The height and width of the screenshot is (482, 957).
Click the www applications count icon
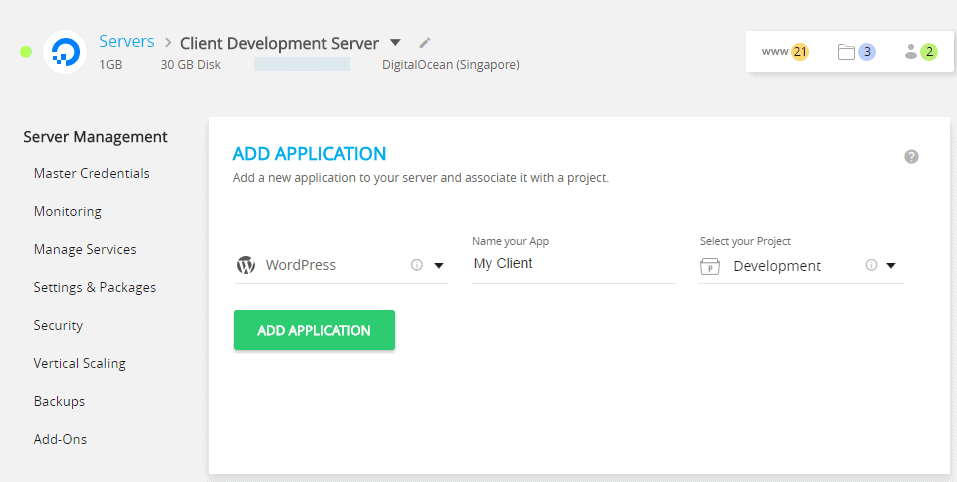coord(785,52)
